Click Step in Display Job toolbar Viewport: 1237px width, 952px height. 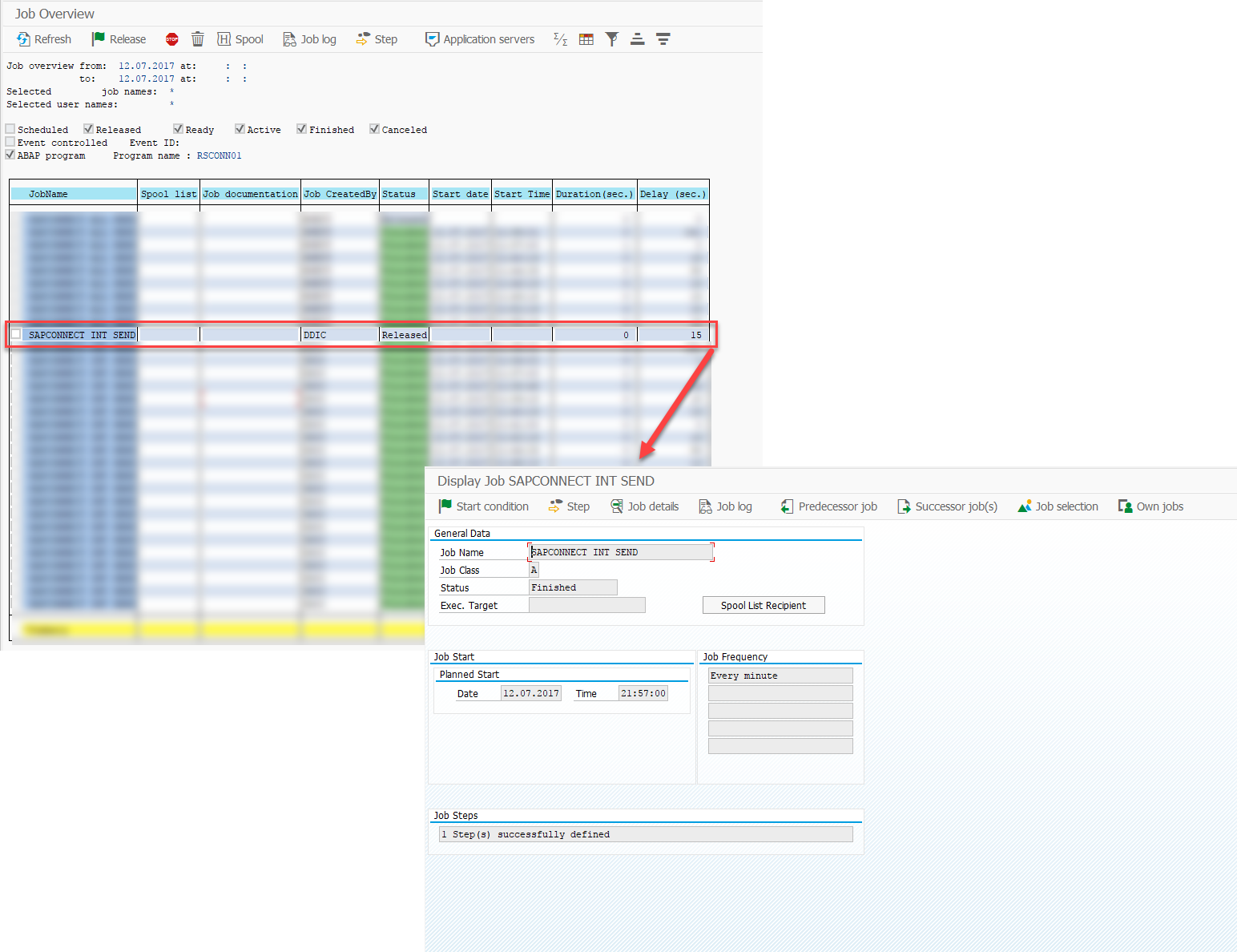pyautogui.click(x=569, y=506)
